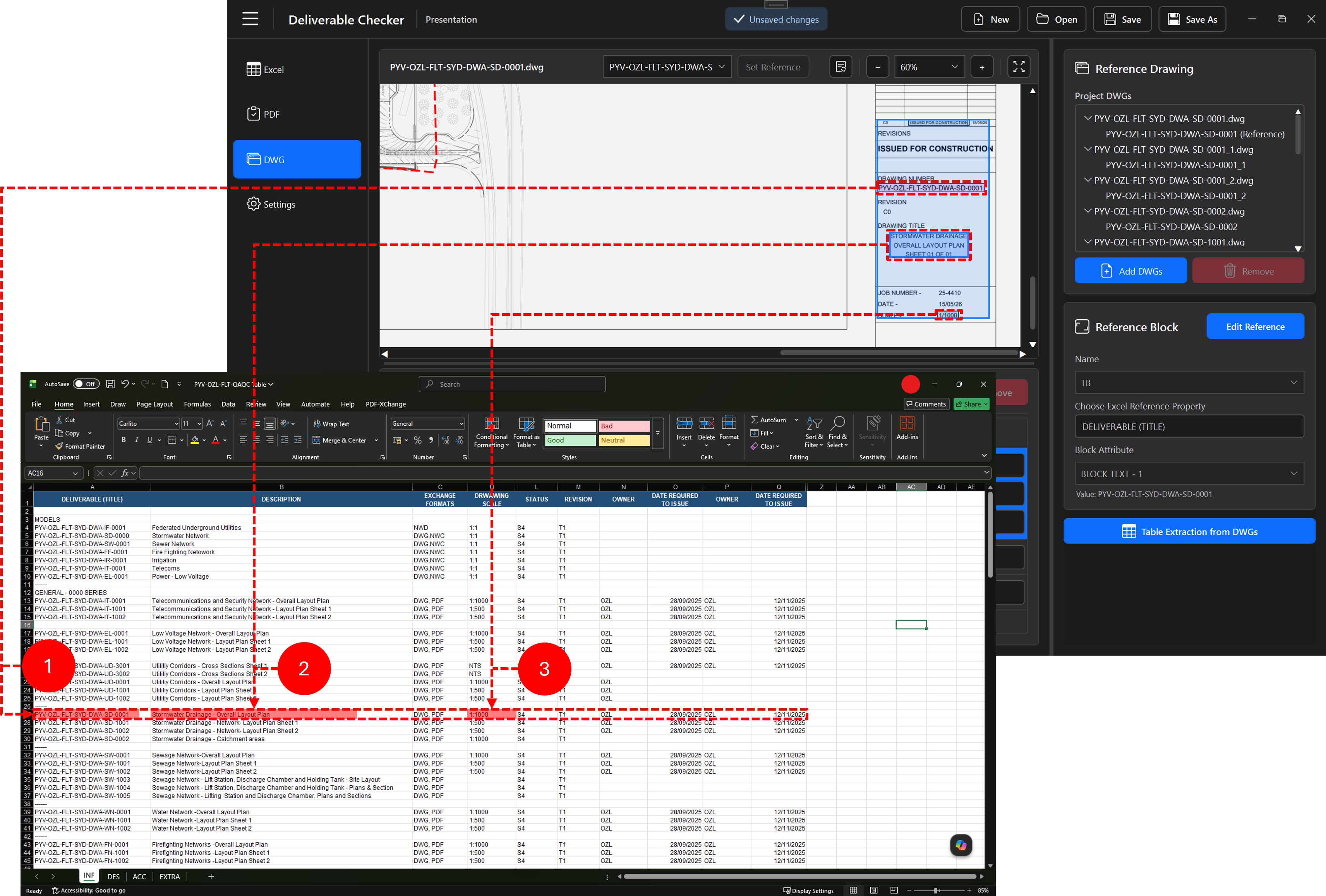Click Table Extraction from DWGs button
This screenshot has width=1326, height=896.
[x=1189, y=531]
